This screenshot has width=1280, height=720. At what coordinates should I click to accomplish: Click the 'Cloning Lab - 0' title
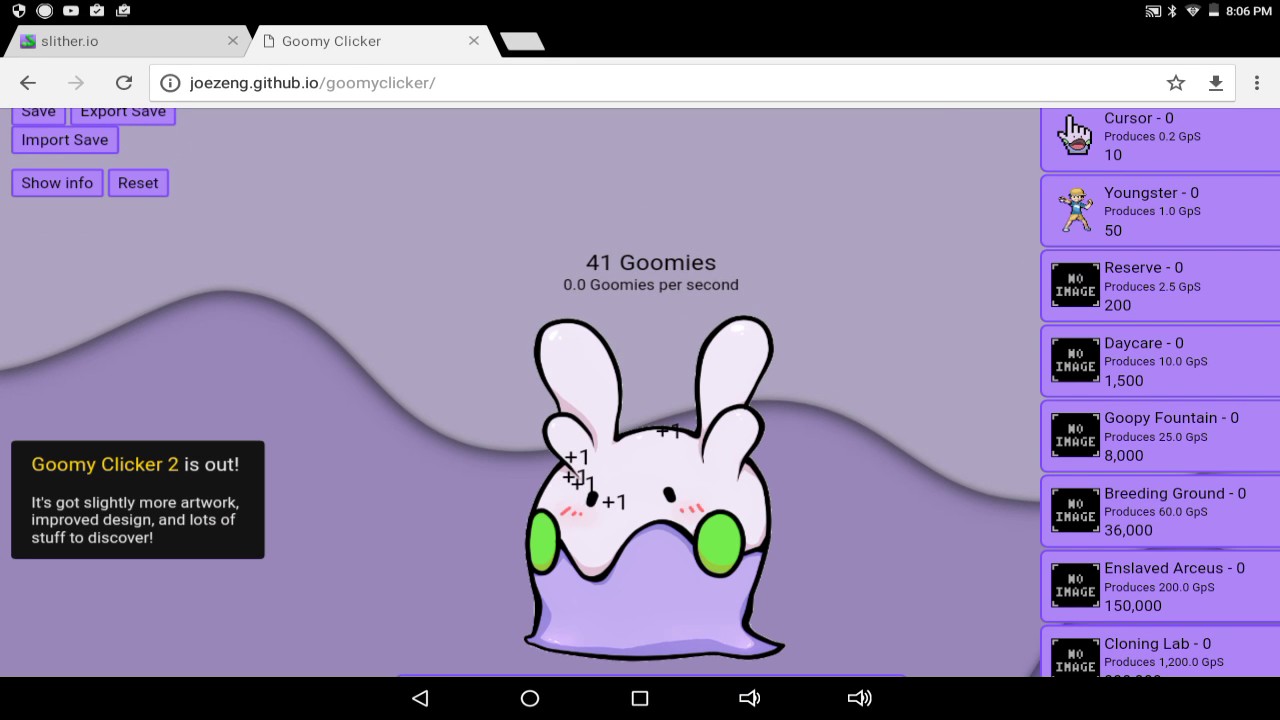pos(1157,644)
